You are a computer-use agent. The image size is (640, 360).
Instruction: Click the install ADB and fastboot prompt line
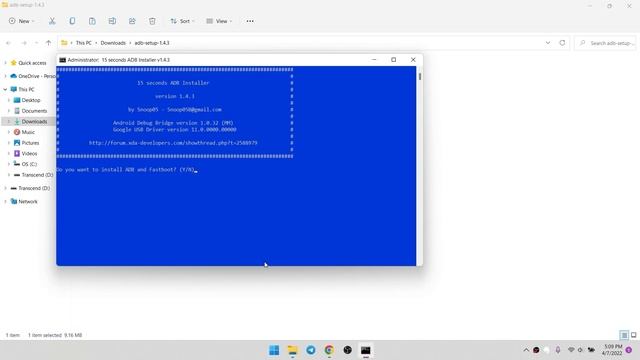tap(126, 169)
